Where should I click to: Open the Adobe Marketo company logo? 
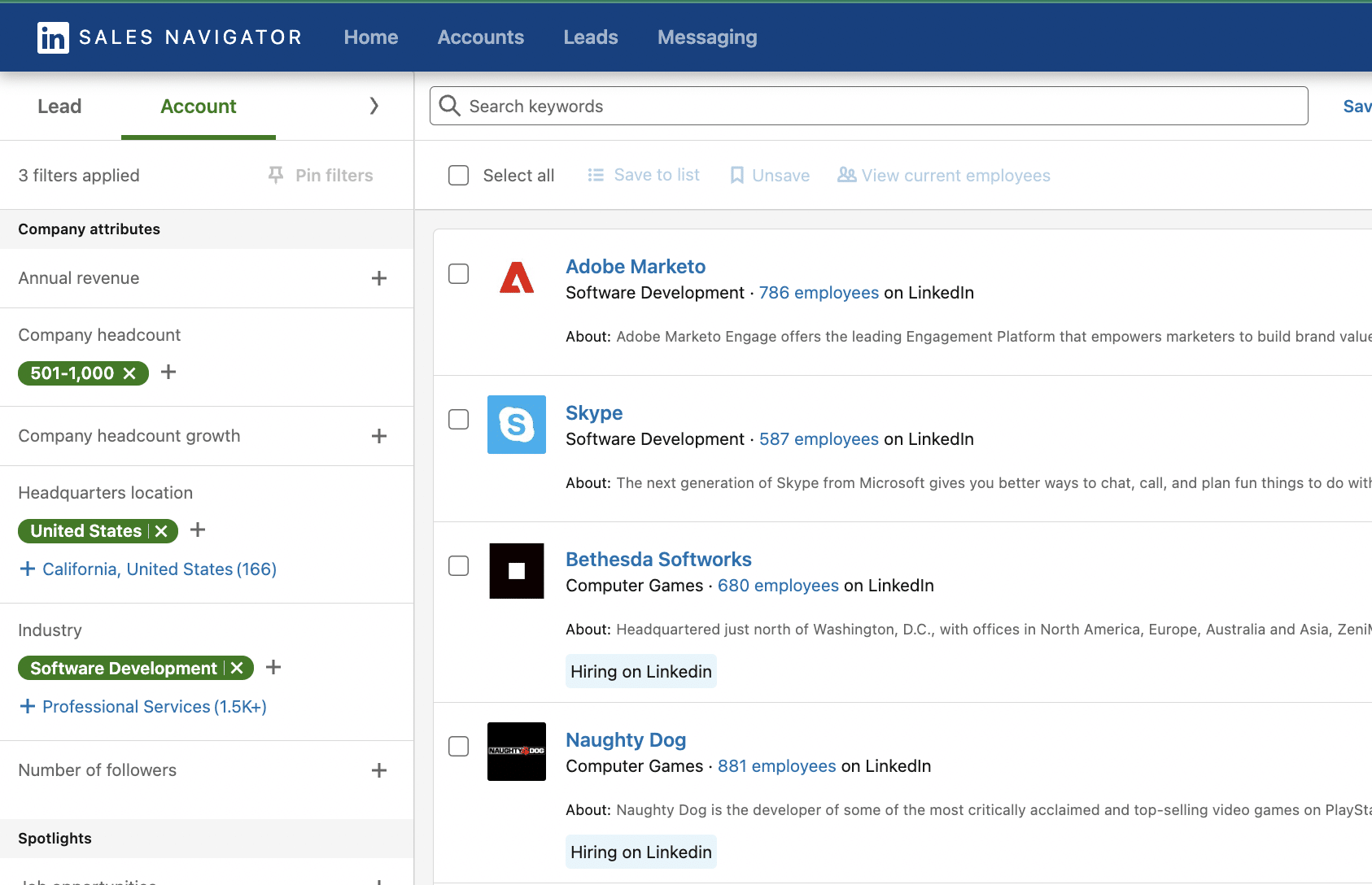tap(516, 278)
